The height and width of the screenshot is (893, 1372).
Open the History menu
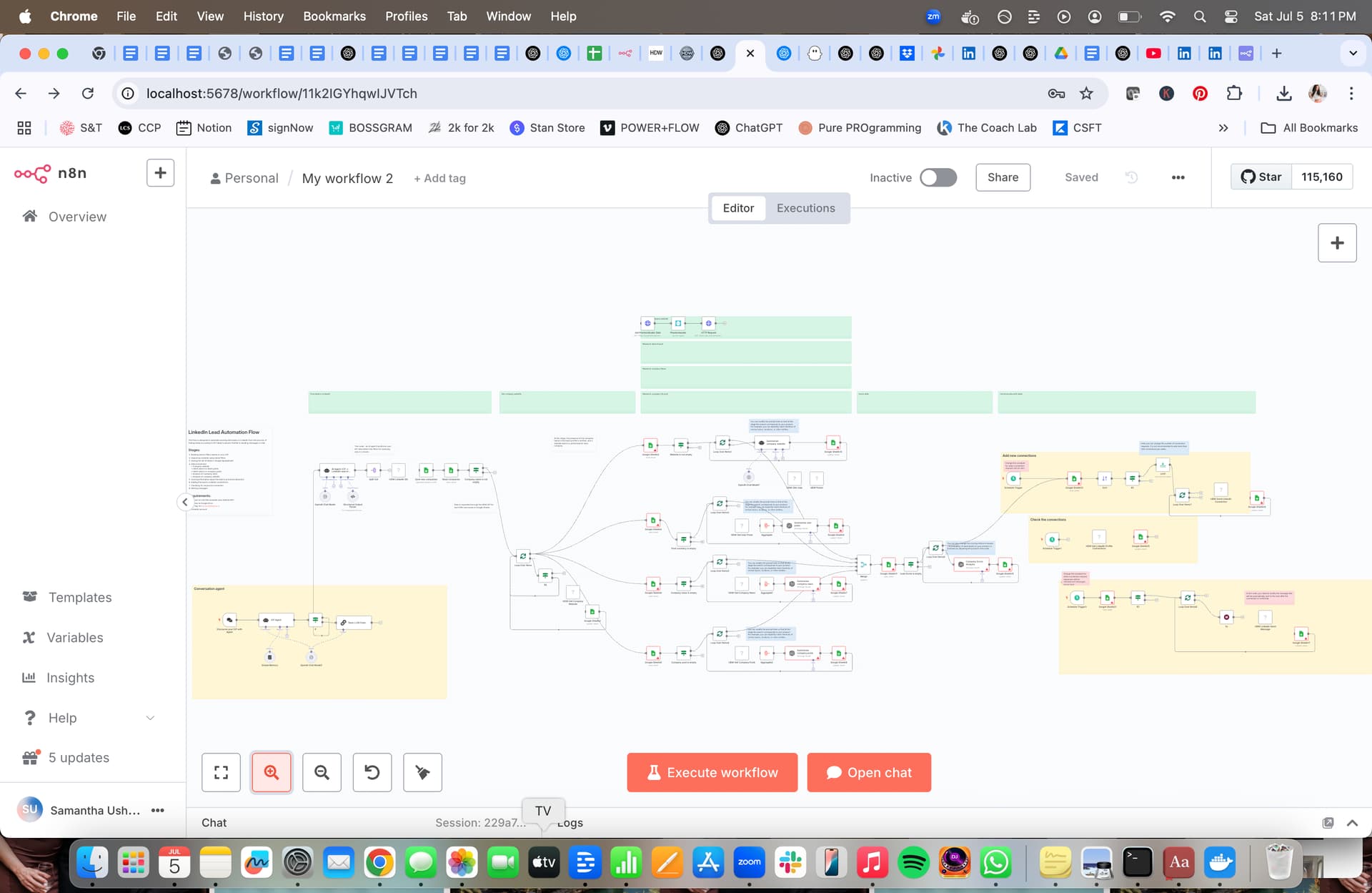click(x=263, y=16)
